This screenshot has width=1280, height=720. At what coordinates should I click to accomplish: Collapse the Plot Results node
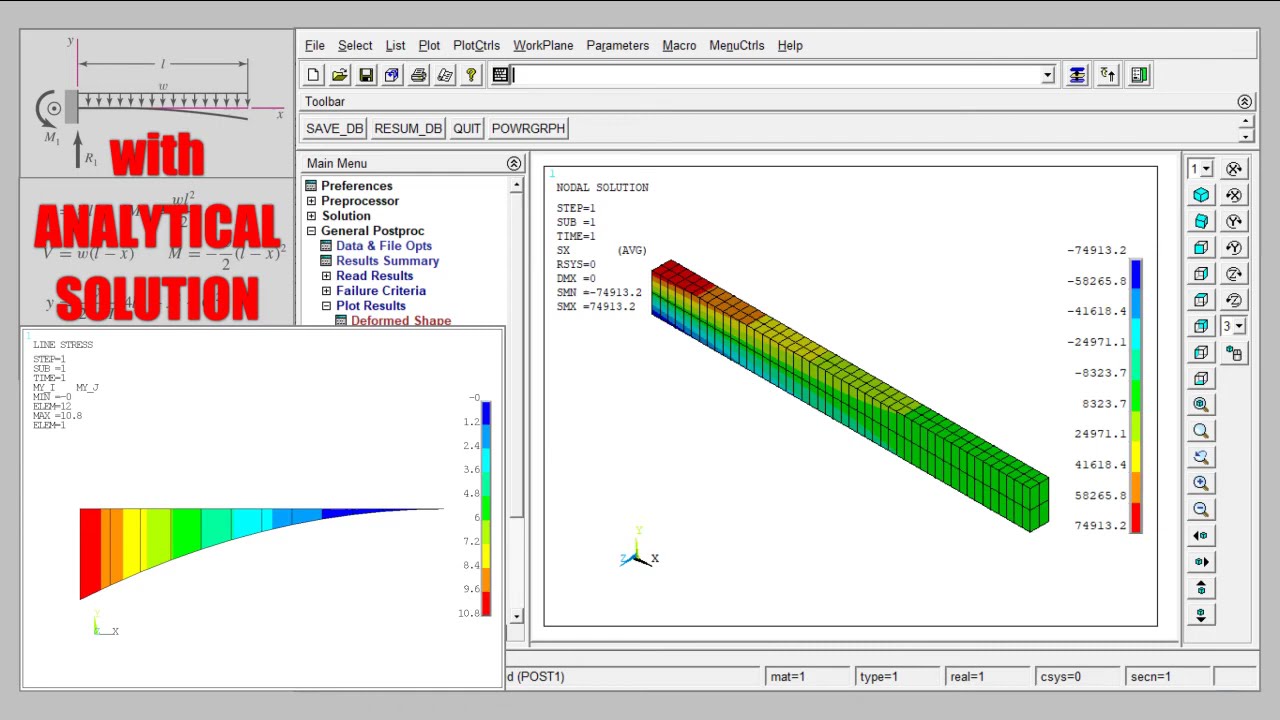(x=326, y=306)
